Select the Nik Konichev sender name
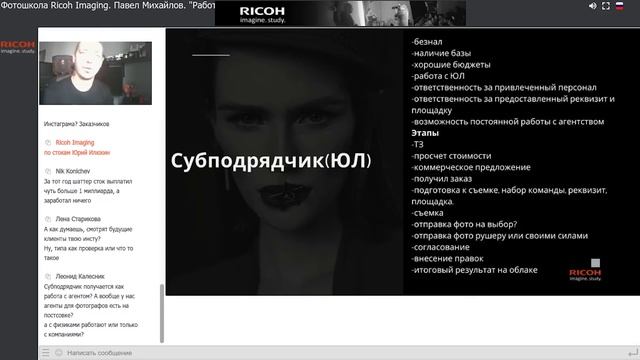 click(x=73, y=171)
